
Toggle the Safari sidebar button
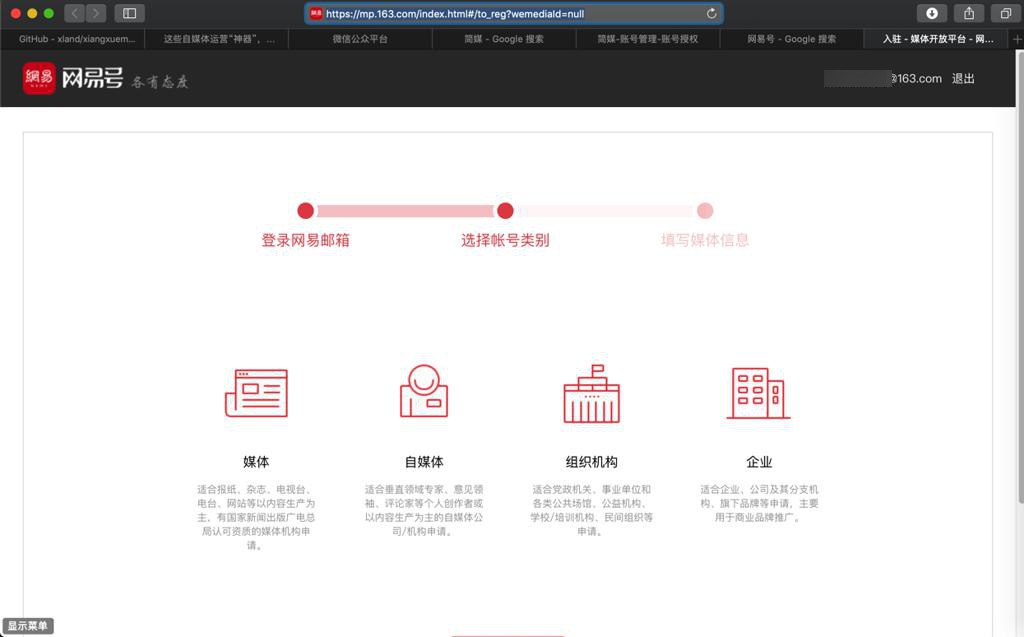coord(129,13)
